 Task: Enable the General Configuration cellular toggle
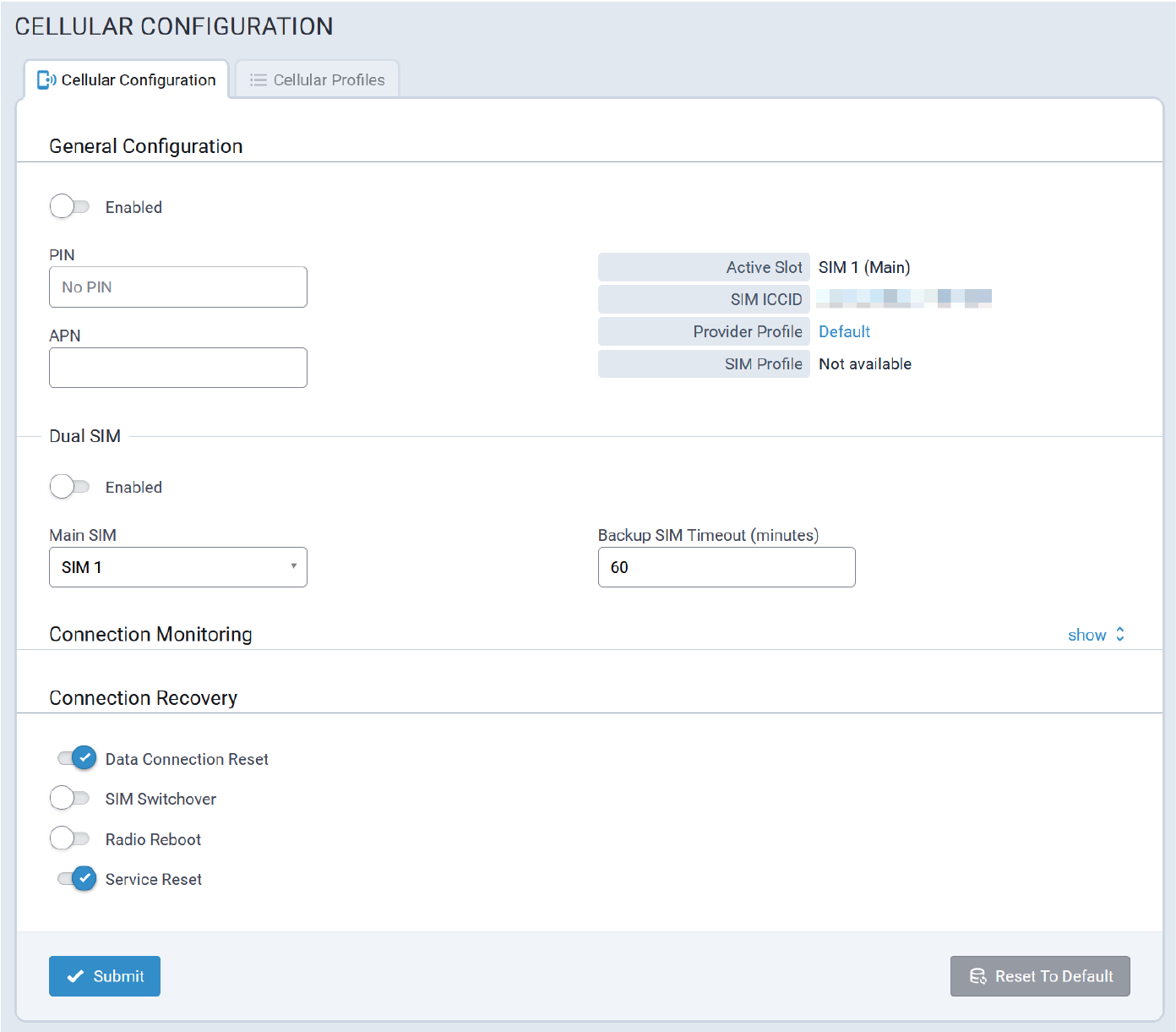pos(70,207)
